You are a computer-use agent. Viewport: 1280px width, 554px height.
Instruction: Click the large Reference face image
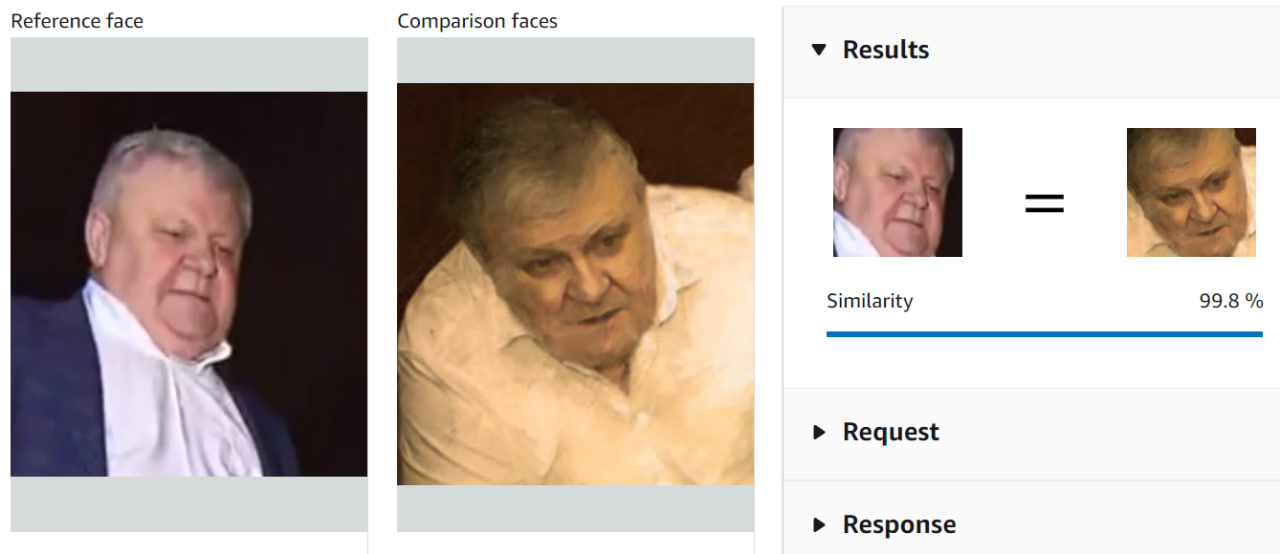[x=189, y=284]
